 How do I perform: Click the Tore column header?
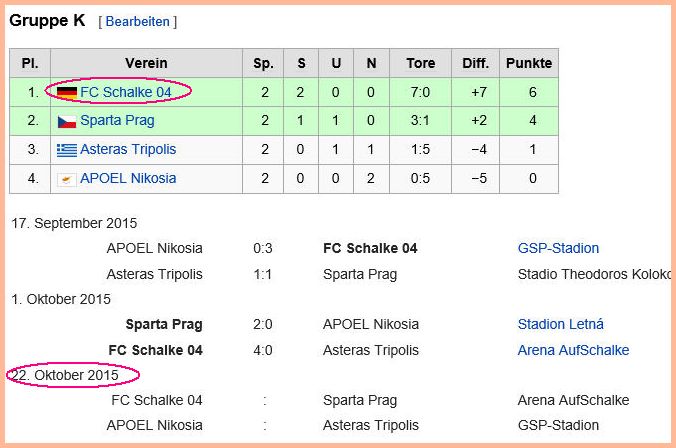point(420,63)
